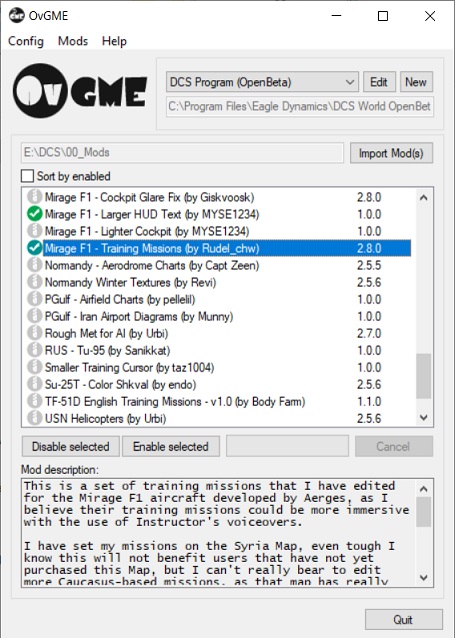Click the large OvGME logo image
The width and height of the screenshot is (455, 638).
pos(80,91)
